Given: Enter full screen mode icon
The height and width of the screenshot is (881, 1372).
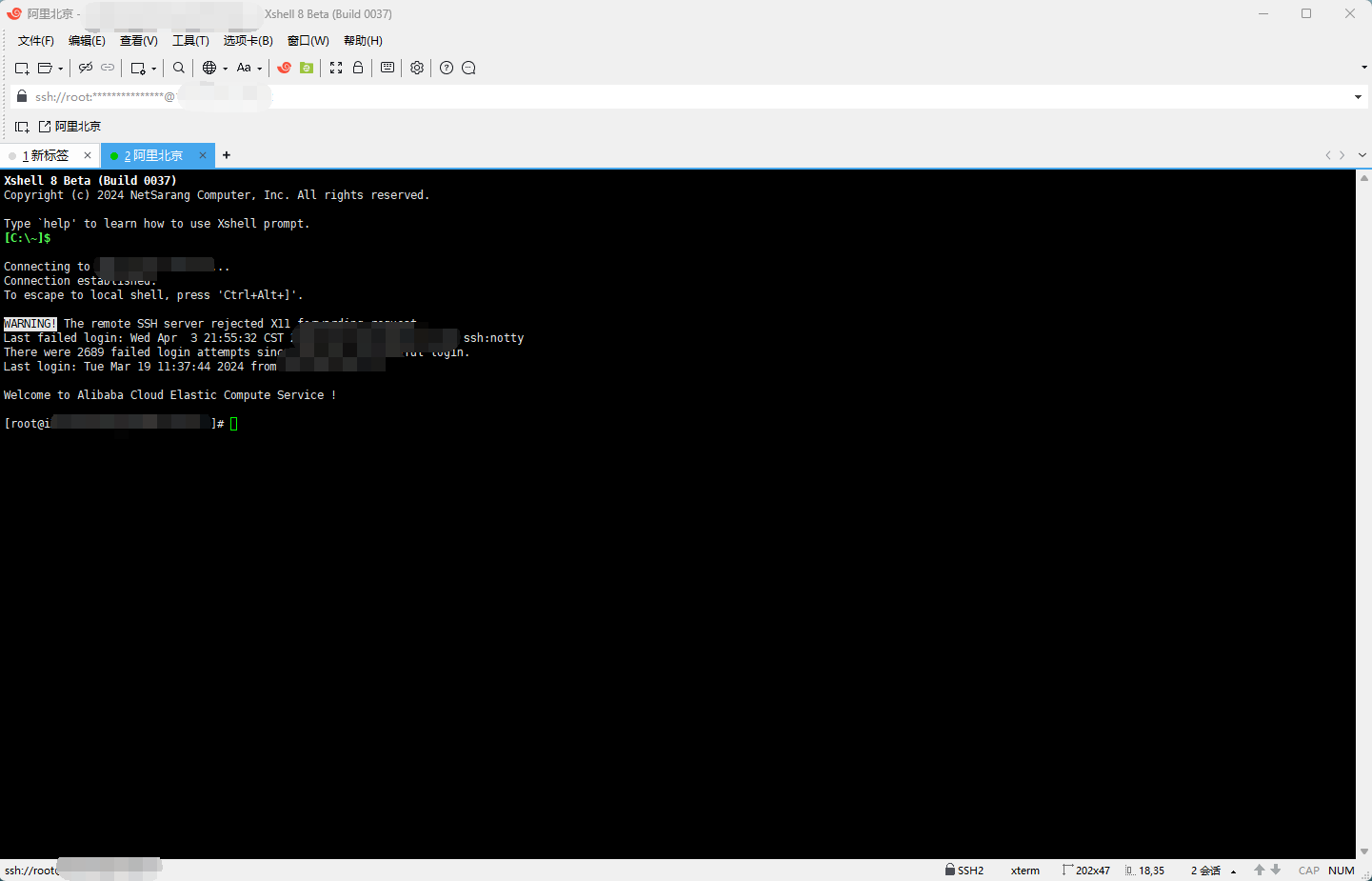Looking at the screenshot, I should (x=336, y=68).
